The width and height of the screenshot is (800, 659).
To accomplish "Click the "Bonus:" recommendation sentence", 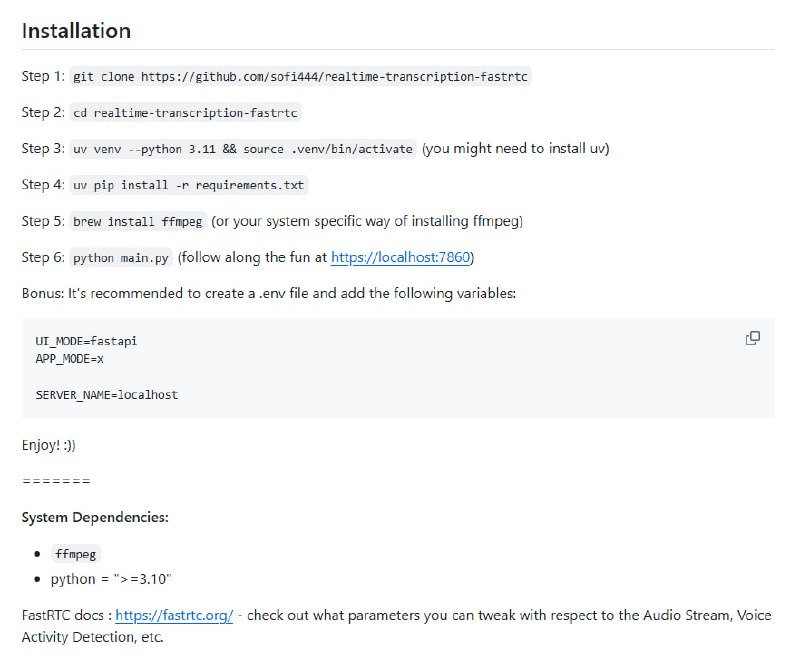I will point(268,293).
